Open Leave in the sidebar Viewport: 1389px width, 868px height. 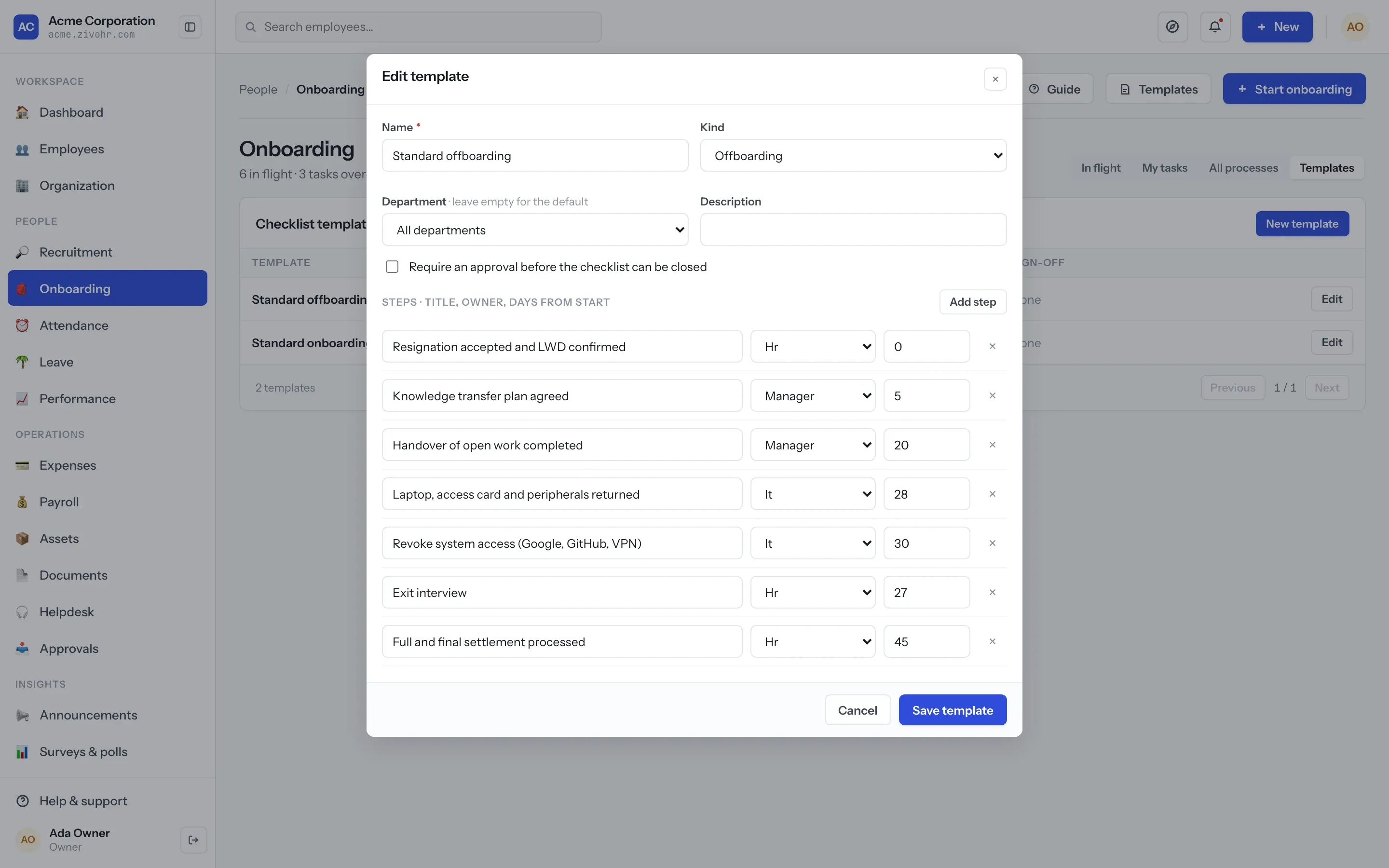pos(108,362)
